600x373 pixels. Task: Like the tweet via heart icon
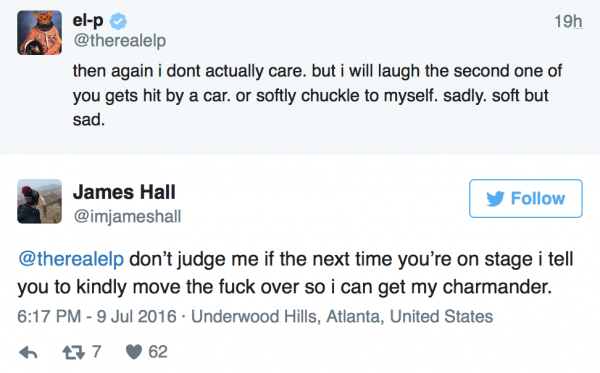(x=134, y=352)
